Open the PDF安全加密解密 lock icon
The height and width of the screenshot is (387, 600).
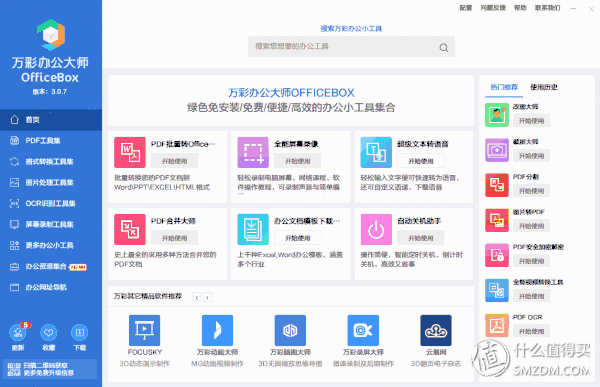pos(497,255)
